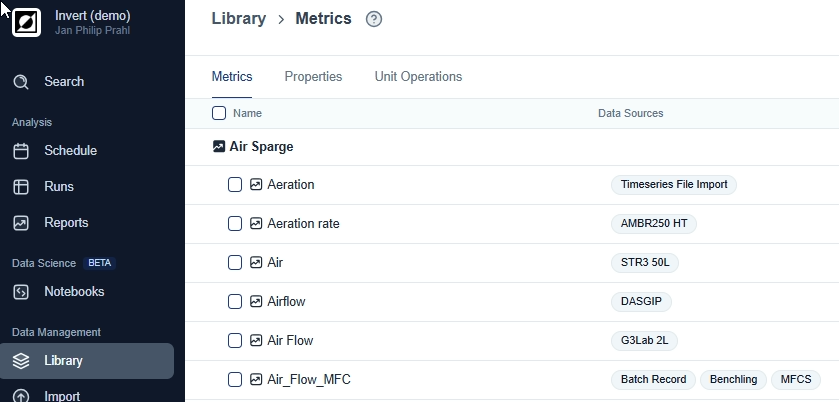Click the Notebooks icon in sidebar
Screen dimensions: 839x402
[21, 292]
